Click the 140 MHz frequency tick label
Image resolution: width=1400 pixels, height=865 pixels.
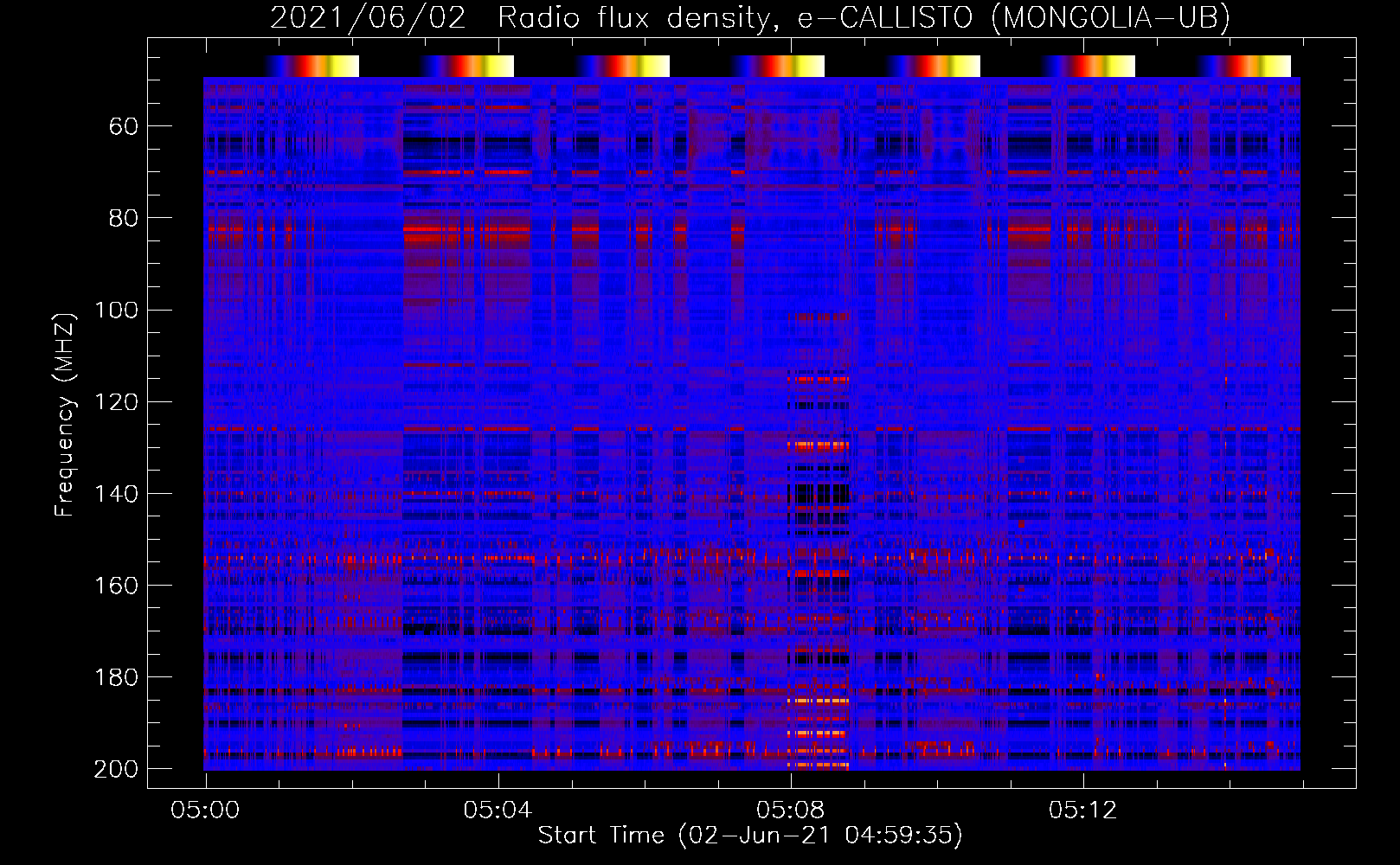(116, 493)
